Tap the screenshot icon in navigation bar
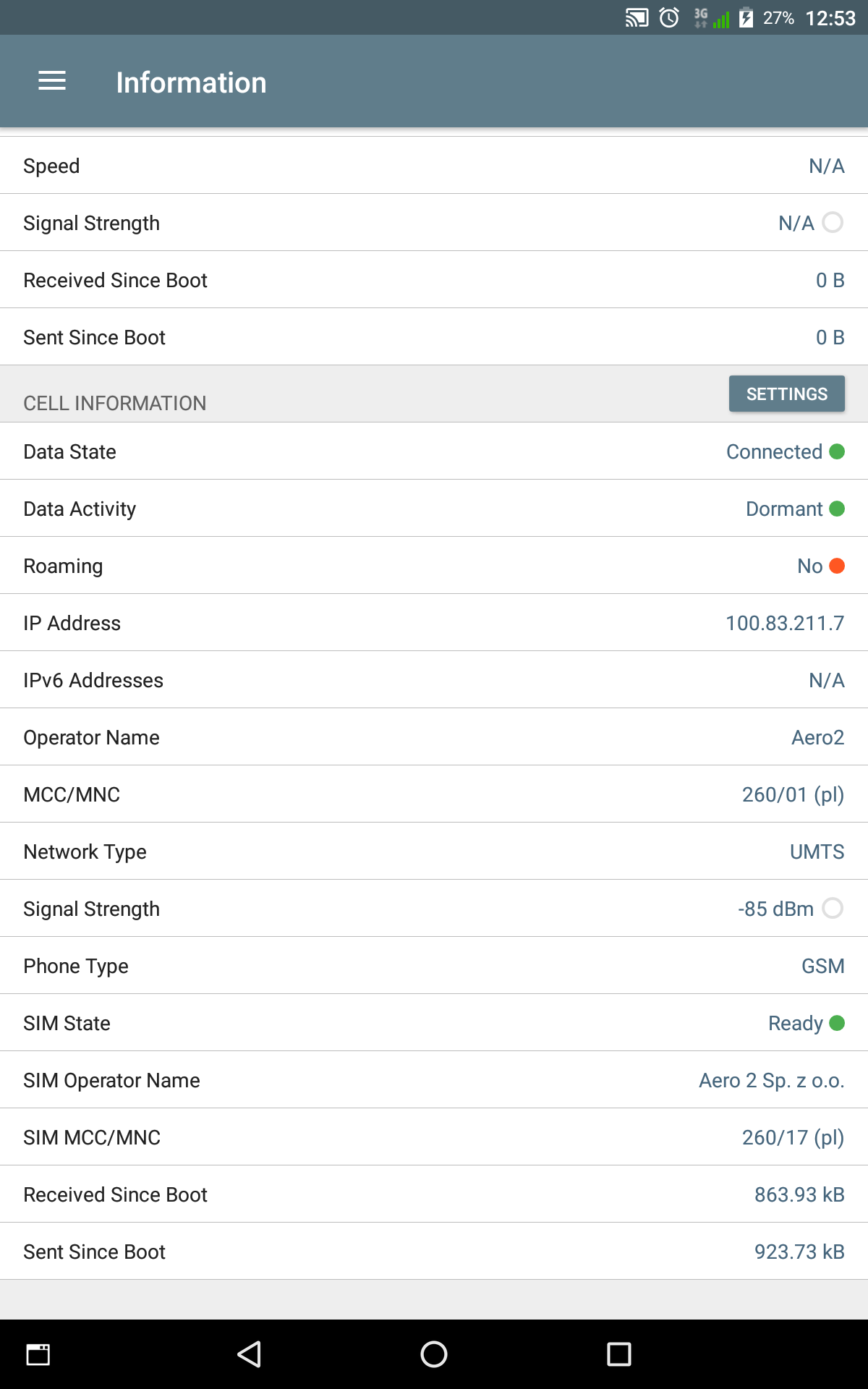 38,1354
